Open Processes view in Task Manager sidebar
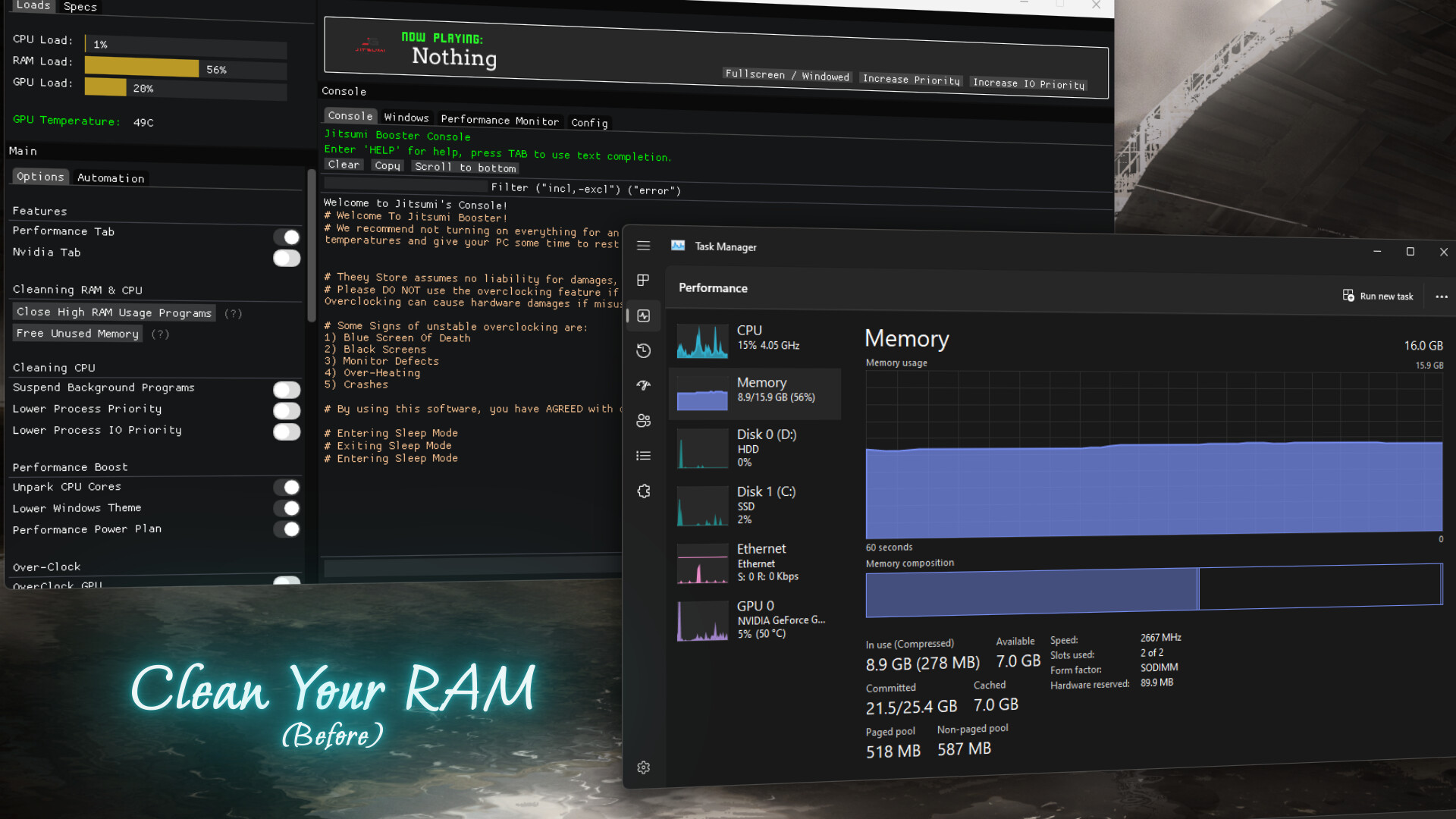The image size is (1456, 819). (643, 280)
